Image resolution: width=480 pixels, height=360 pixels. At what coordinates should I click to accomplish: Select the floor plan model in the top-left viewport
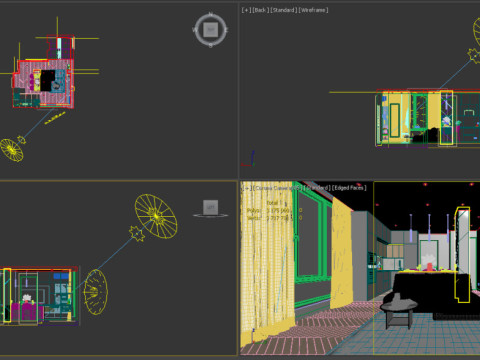click(x=44, y=72)
